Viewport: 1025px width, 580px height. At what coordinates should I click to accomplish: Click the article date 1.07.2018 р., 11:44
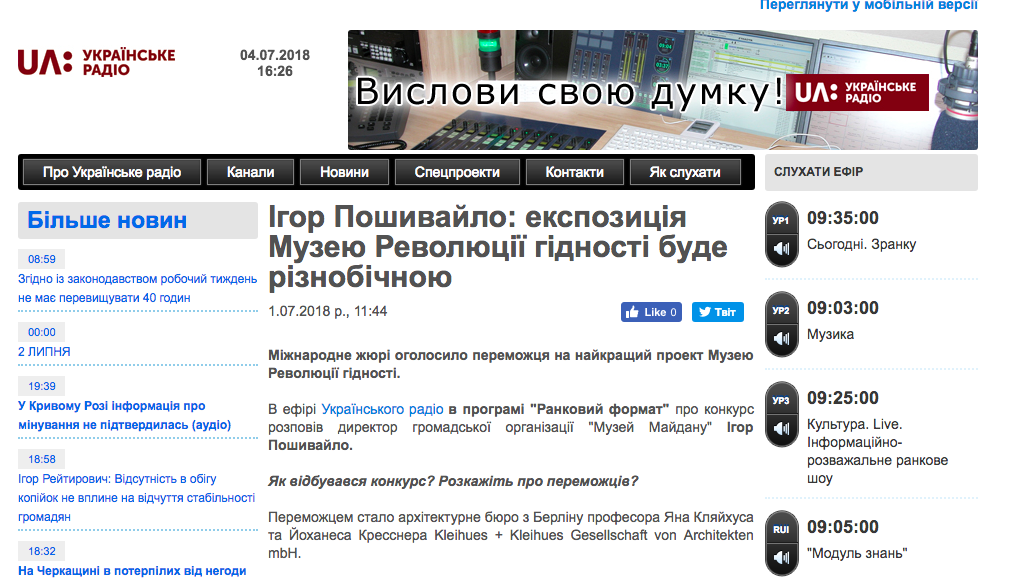pyautogui.click(x=328, y=311)
